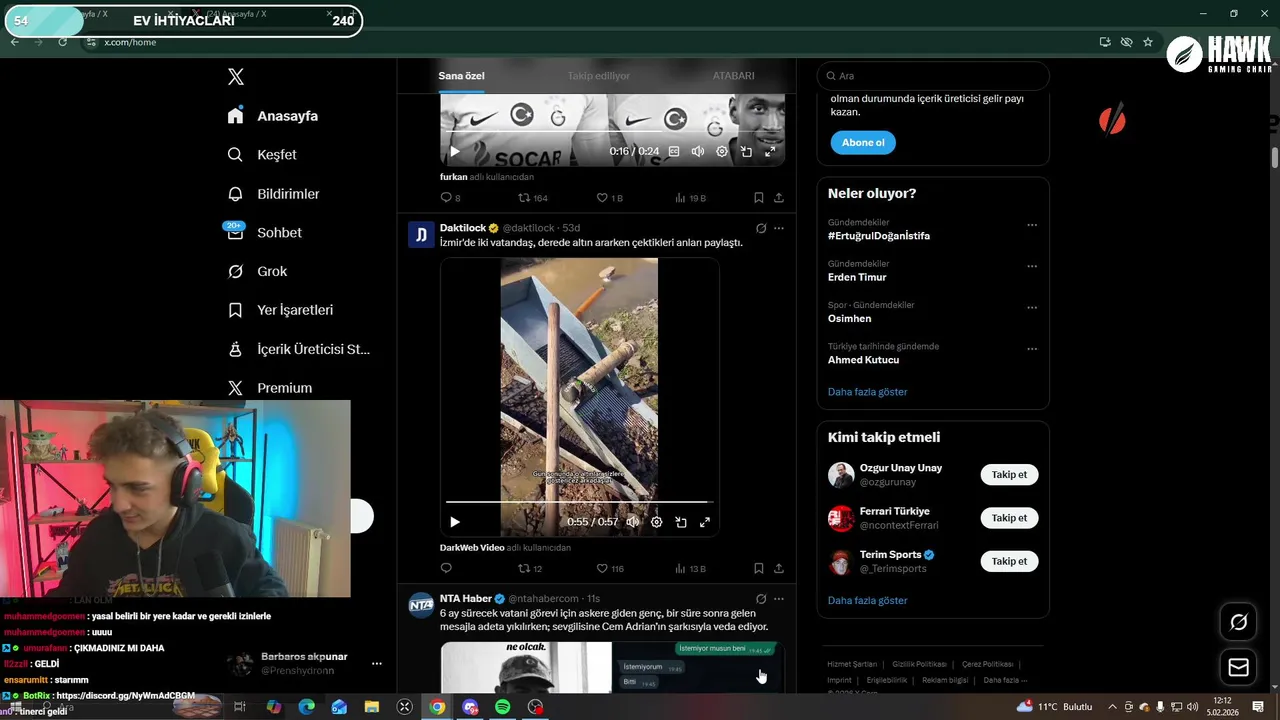Mute the 0:24 video volume
This screenshot has width=1280, height=720.
[x=698, y=152]
